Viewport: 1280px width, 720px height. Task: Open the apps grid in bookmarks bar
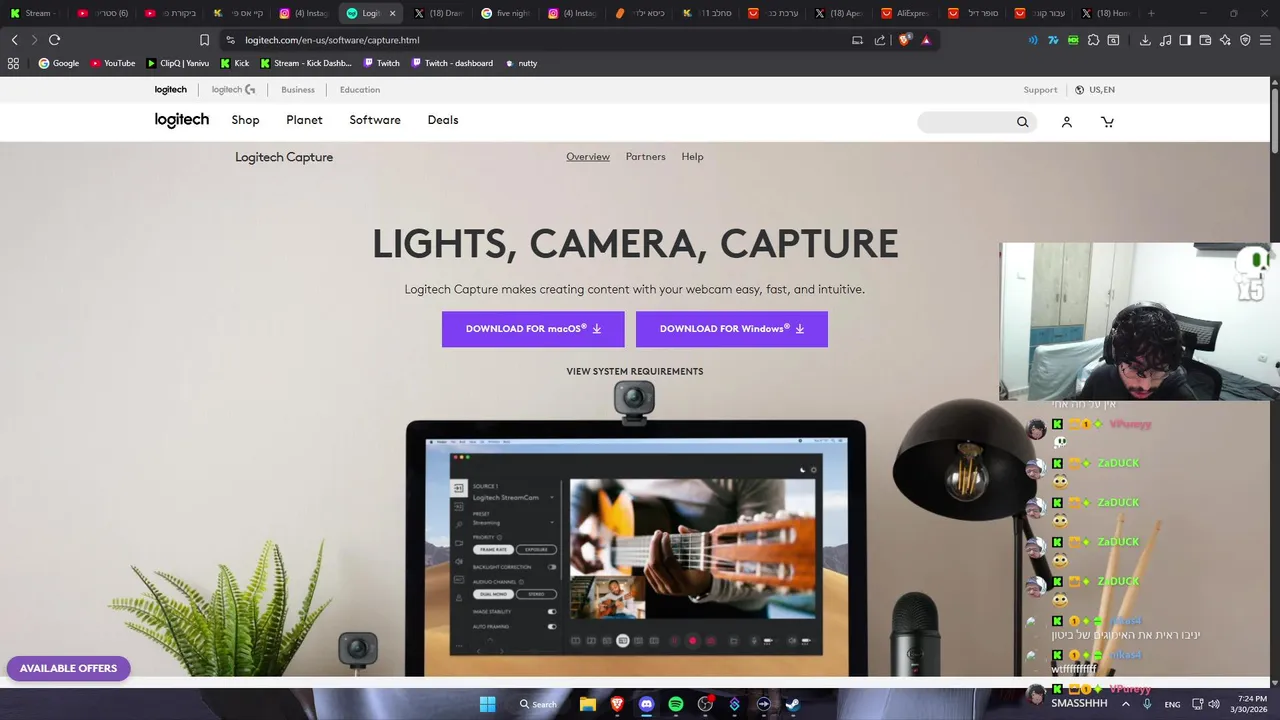[13, 63]
